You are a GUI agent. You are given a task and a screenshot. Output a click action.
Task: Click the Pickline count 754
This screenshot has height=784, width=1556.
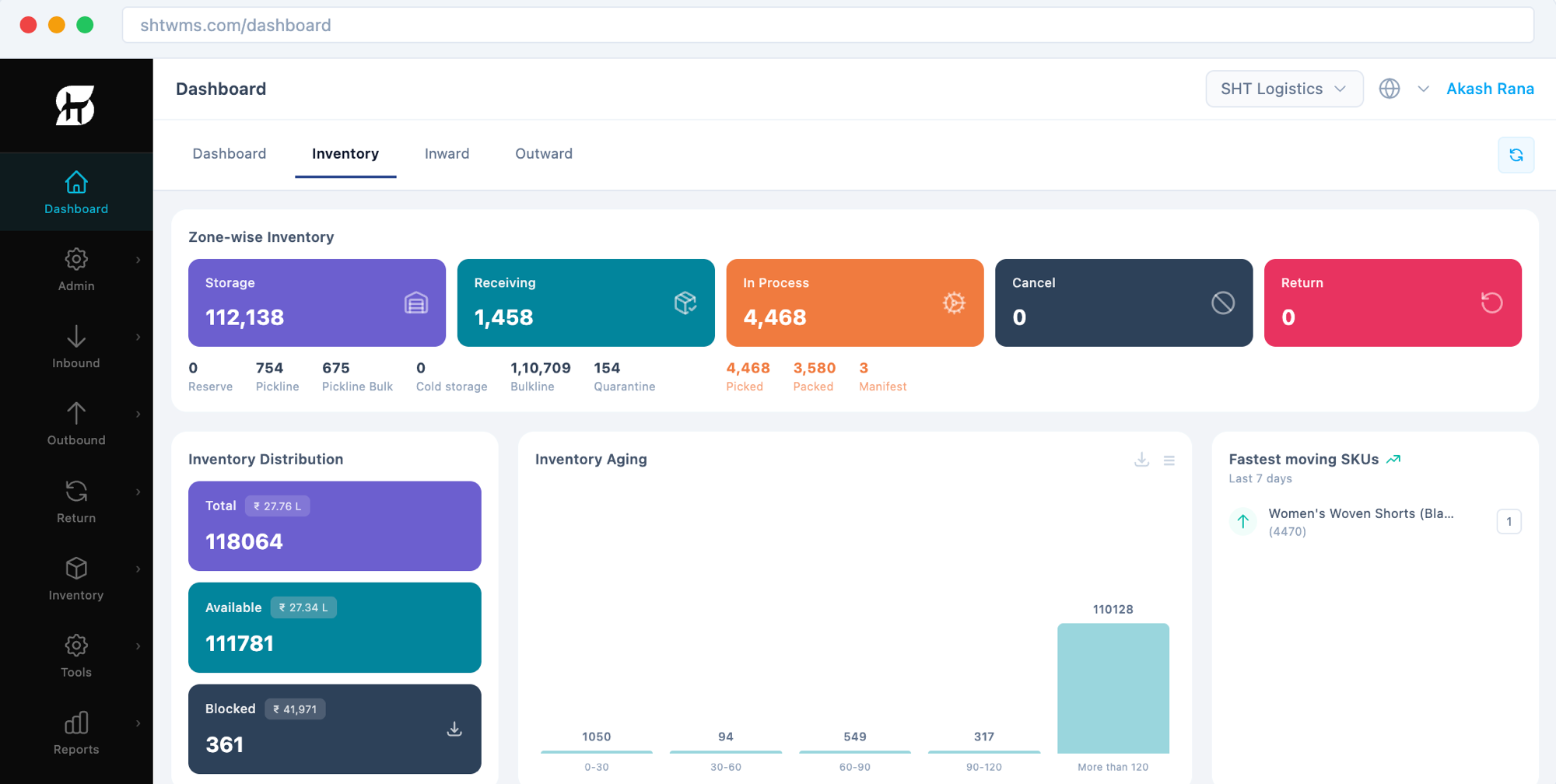pyautogui.click(x=269, y=368)
